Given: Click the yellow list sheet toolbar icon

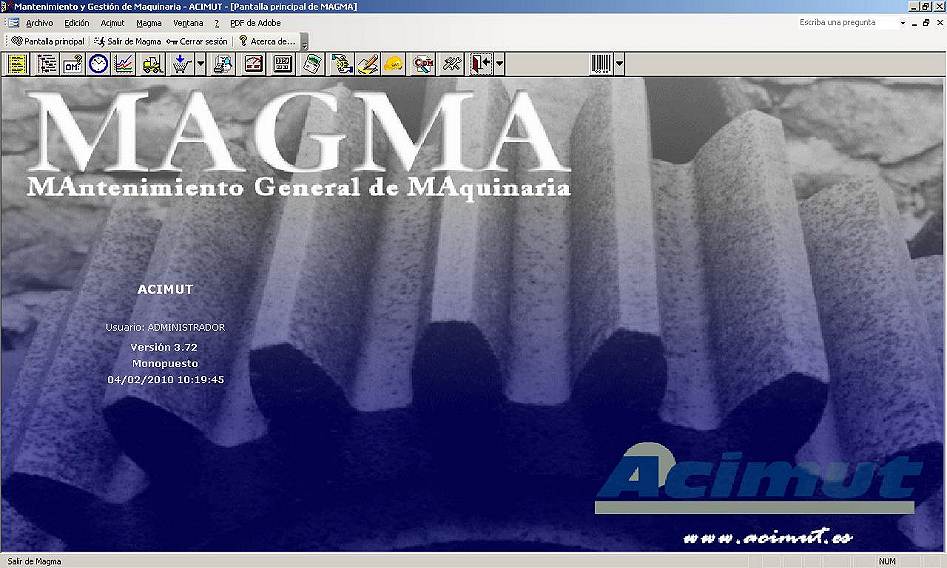Looking at the screenshot, I should pos(18,63).
